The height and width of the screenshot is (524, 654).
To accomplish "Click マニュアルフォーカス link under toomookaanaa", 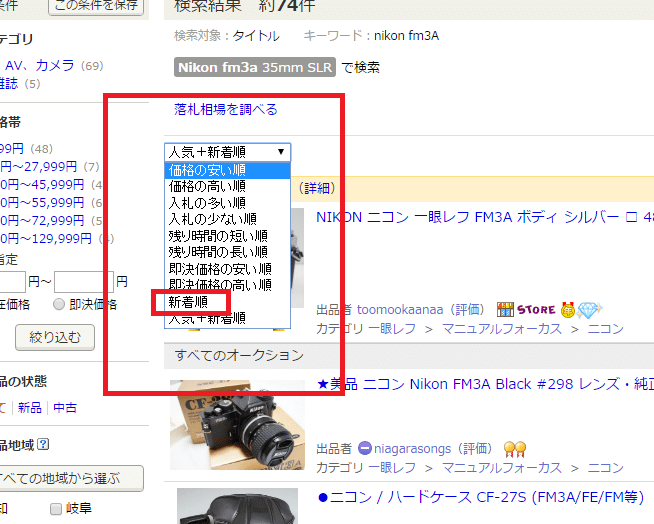I will [x=502, y=329].
